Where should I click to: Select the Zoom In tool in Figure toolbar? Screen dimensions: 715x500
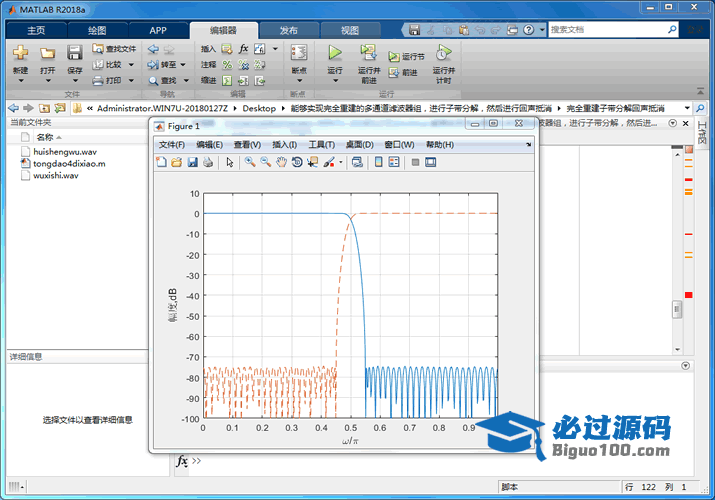[250, 162]
